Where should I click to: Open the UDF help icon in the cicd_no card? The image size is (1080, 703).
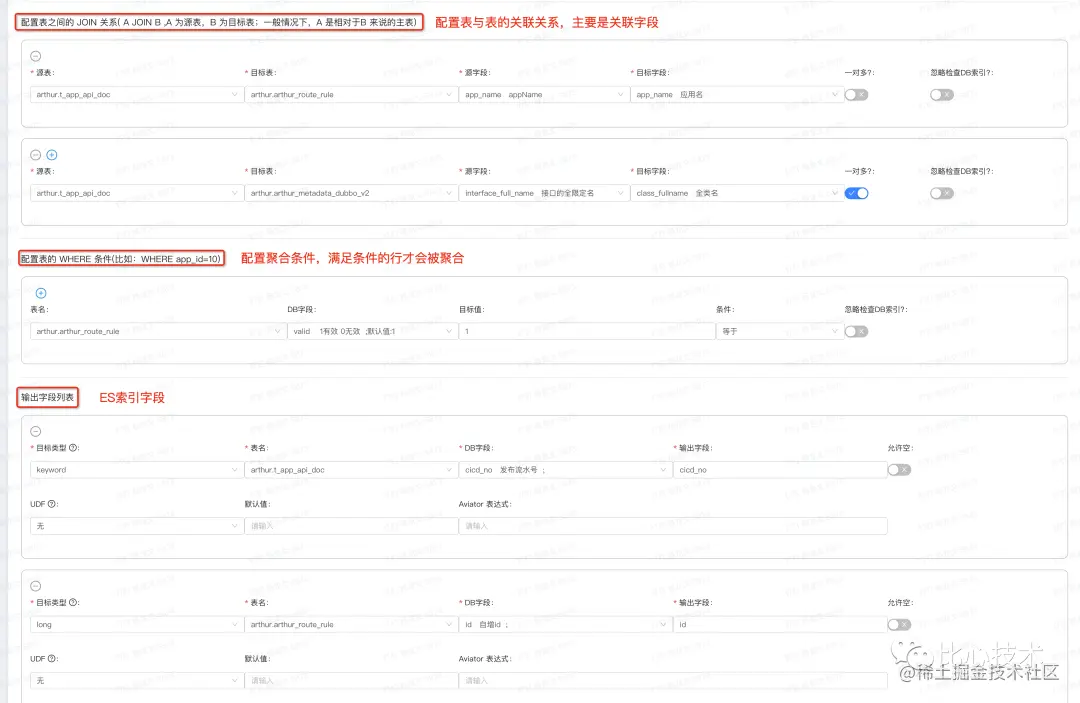click(52, 505)
